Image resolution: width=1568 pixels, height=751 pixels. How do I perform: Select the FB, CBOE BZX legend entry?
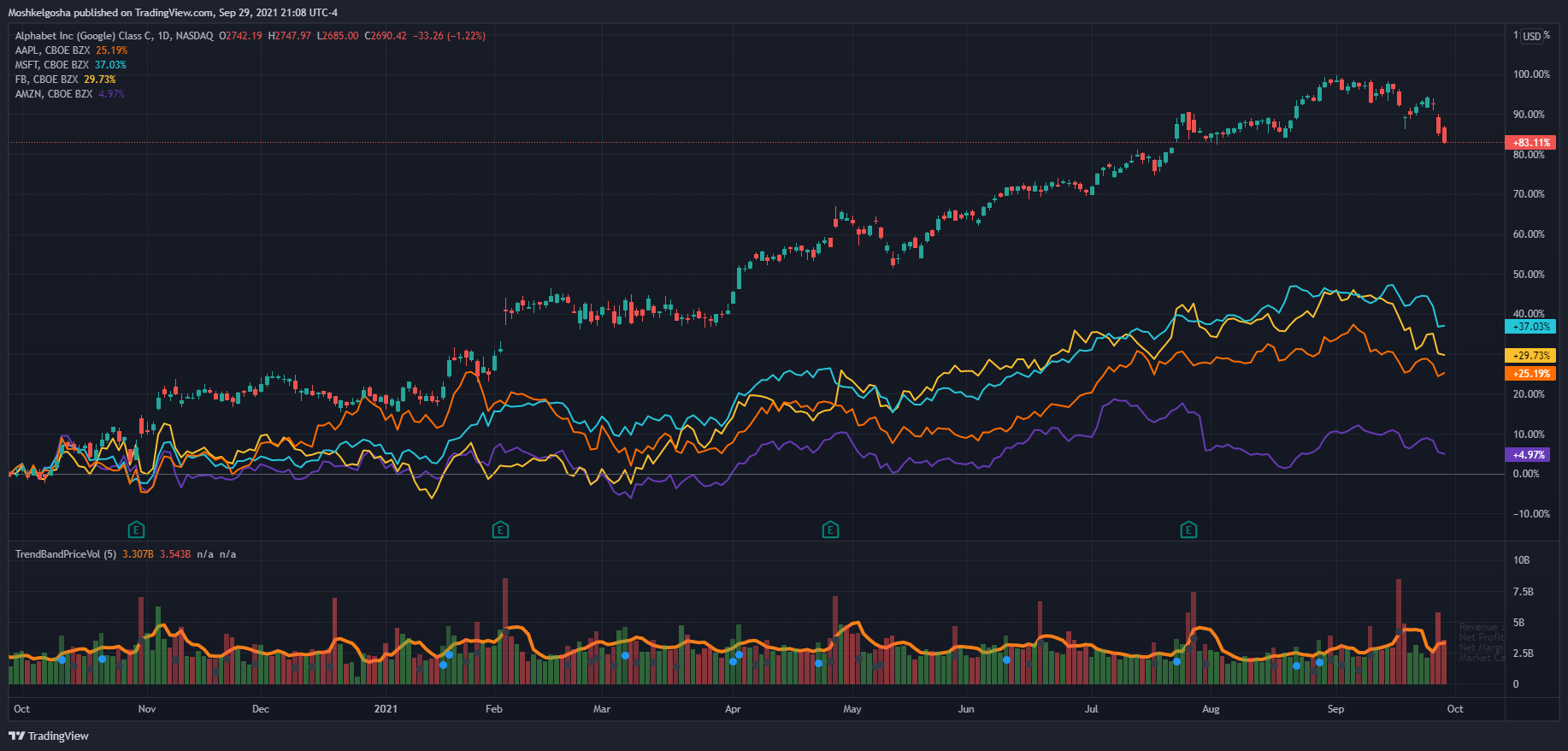[x=46, y=80]
